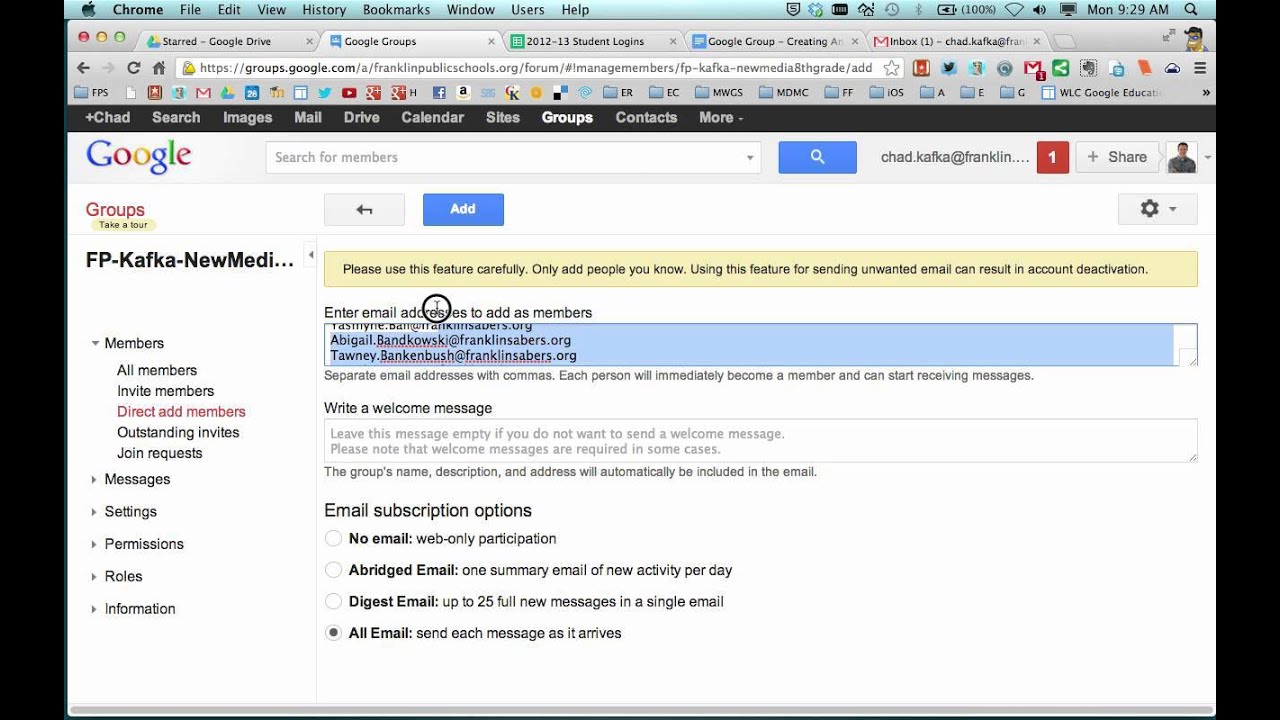Viewport: 1280px width, 720px height.
Task: Reload the current page
Action: [x=133, y=68]
